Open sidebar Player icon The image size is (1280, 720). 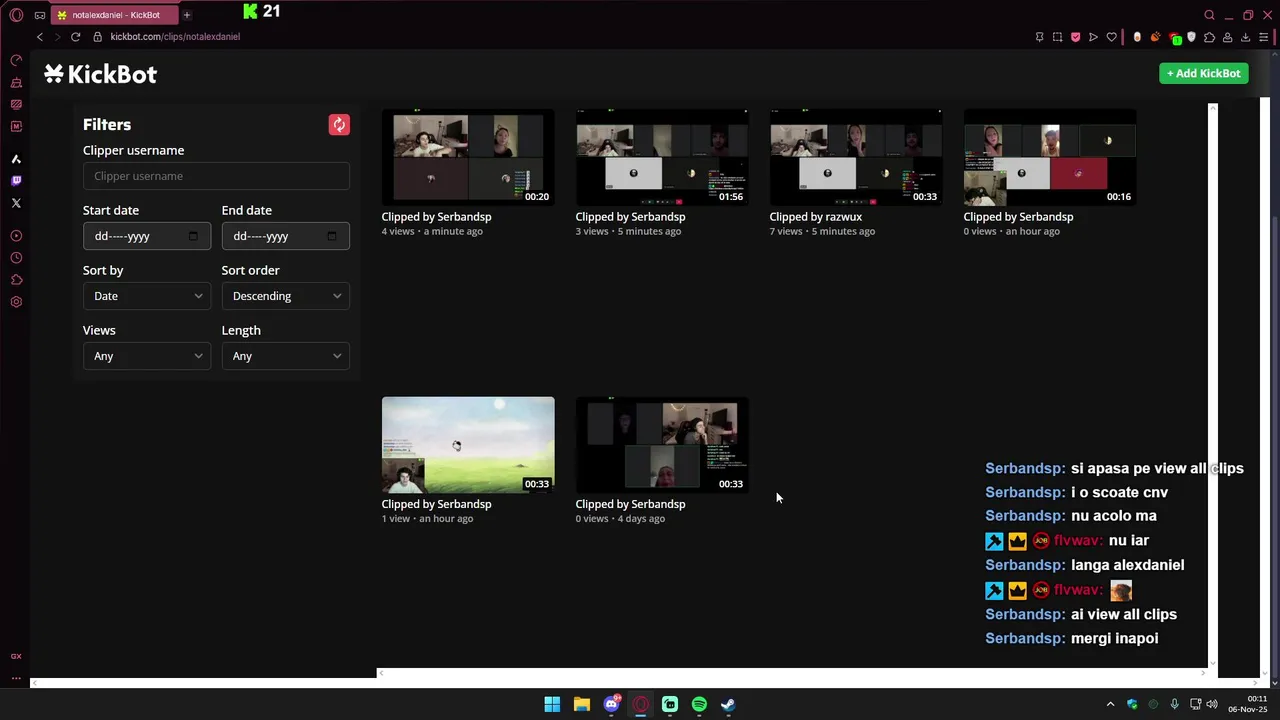tap(16, 236)
